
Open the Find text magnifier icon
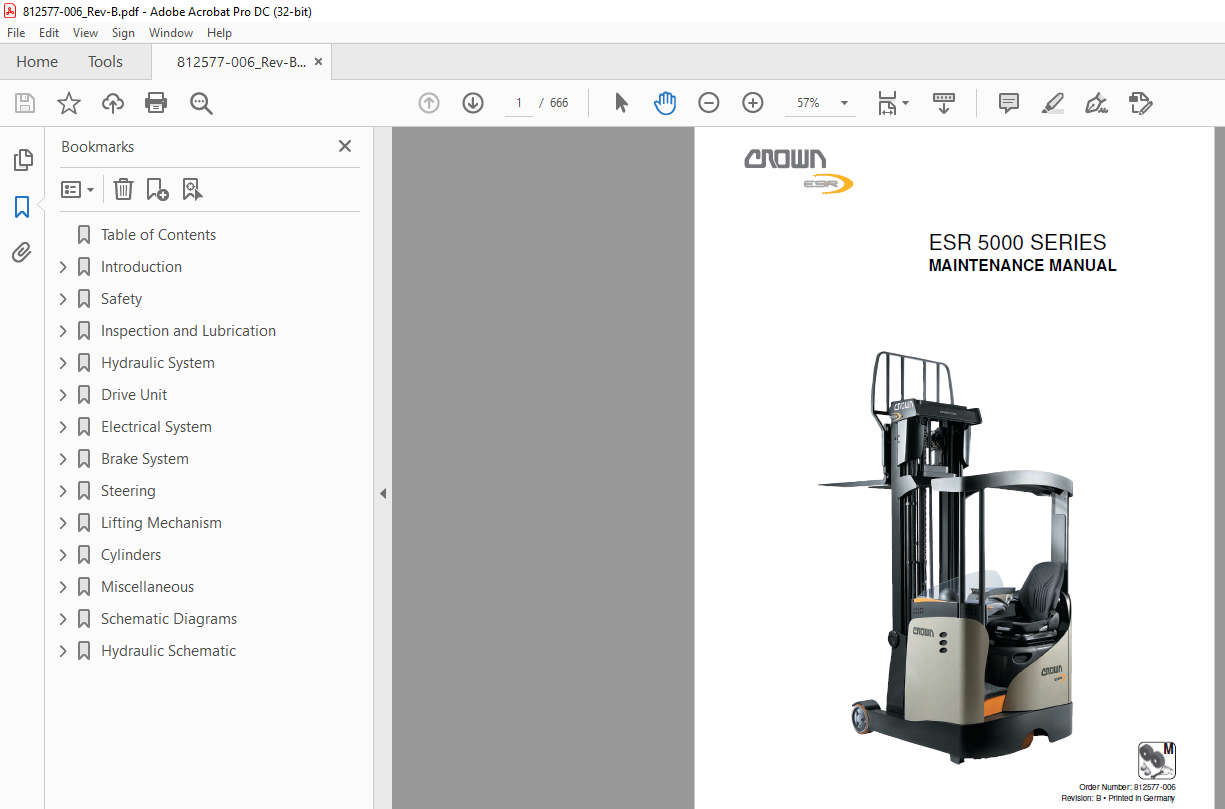click(x=201, y=103)
